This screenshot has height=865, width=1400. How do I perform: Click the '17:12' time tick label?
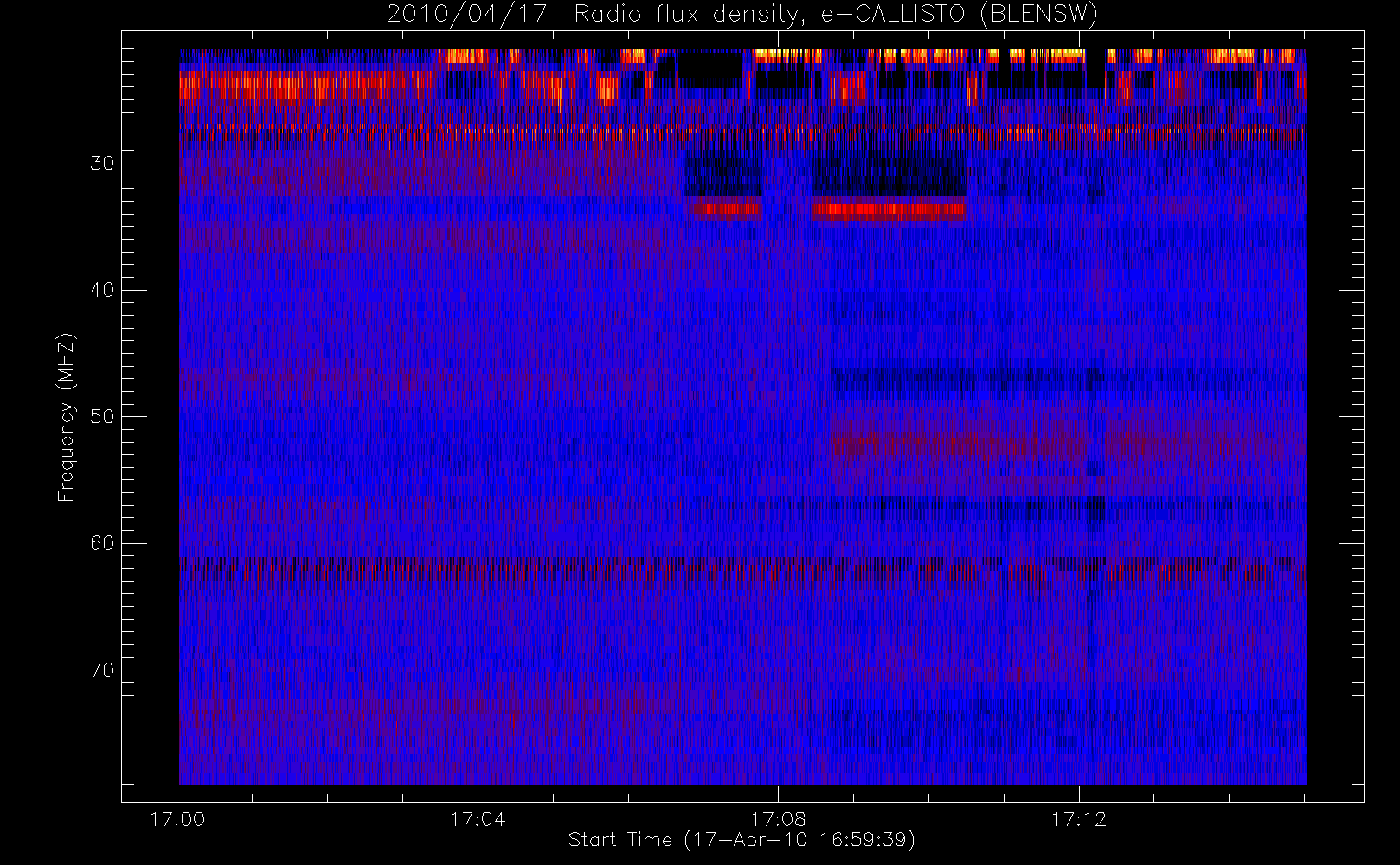click(x=1079, y=819)
